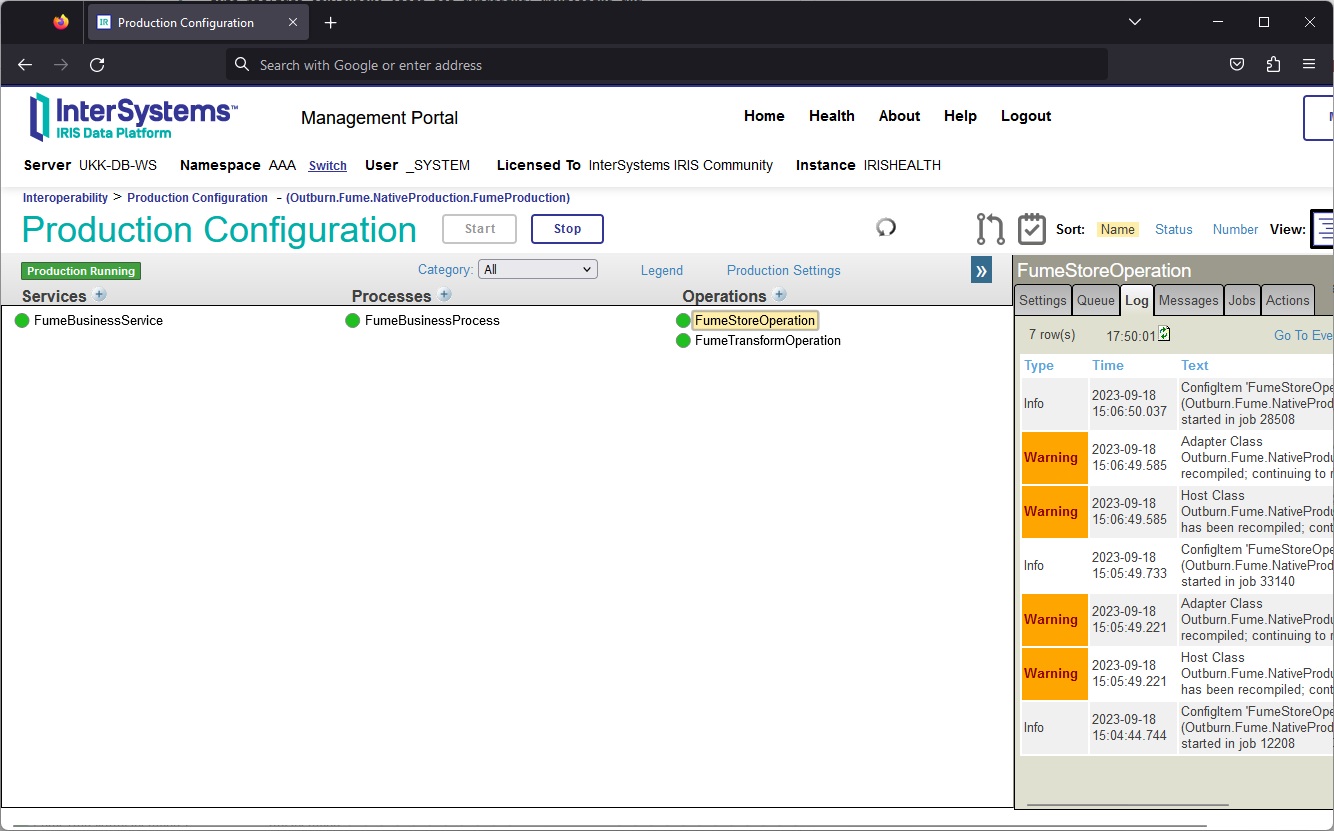Switch to the Messages tab
Screen dimensions: 1334x831
[x=1188, y=300]
